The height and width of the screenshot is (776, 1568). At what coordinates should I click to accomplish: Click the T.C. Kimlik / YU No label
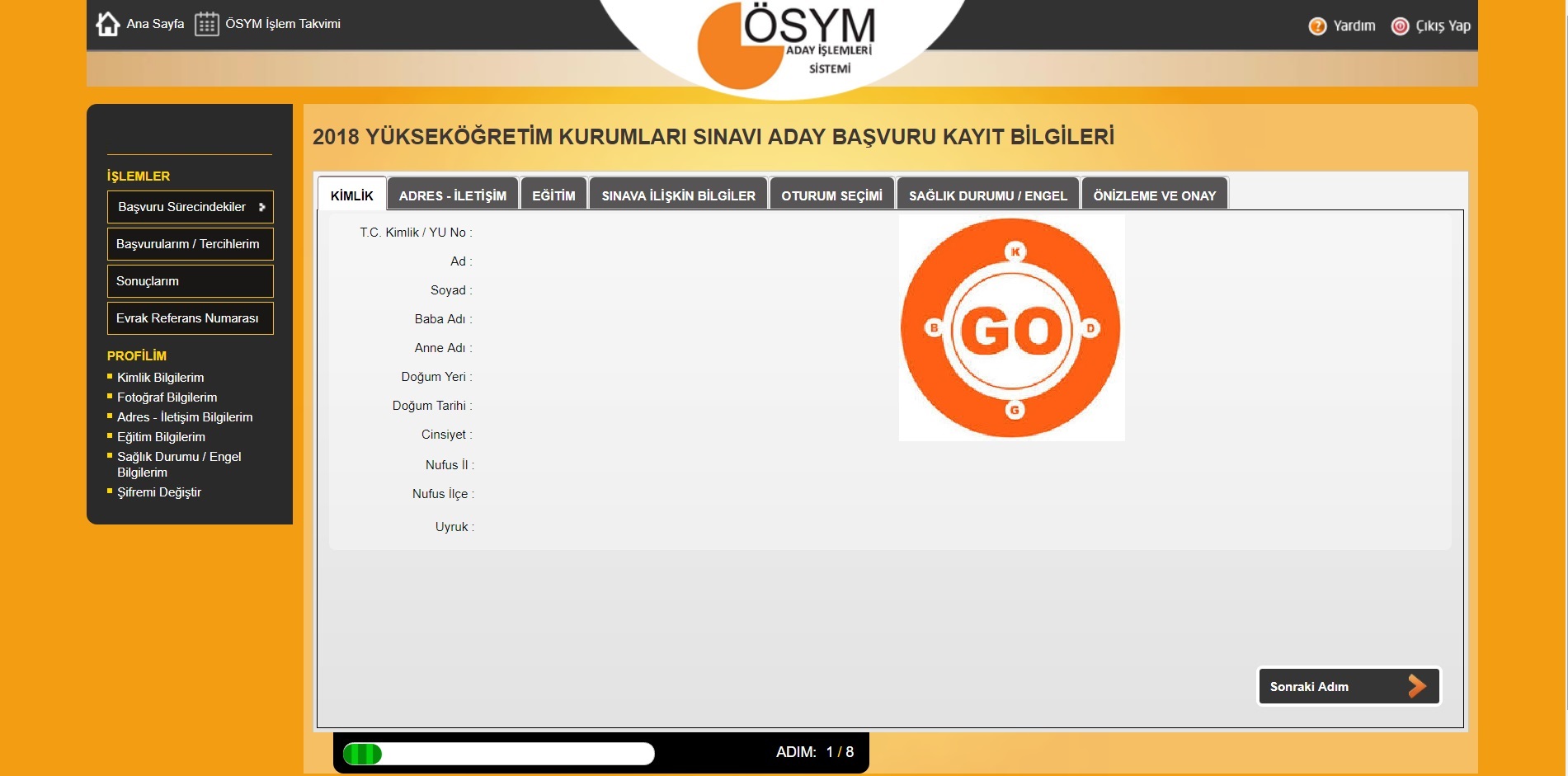coord(416,233)
